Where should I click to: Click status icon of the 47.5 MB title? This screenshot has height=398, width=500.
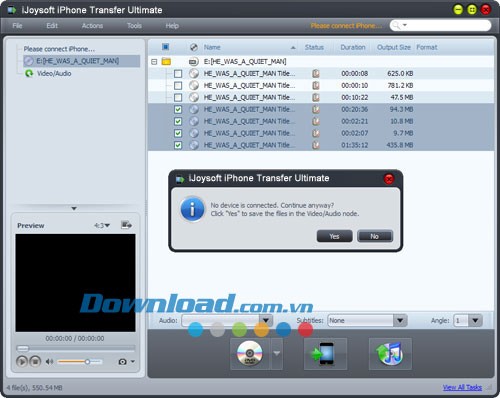[316, 97]
